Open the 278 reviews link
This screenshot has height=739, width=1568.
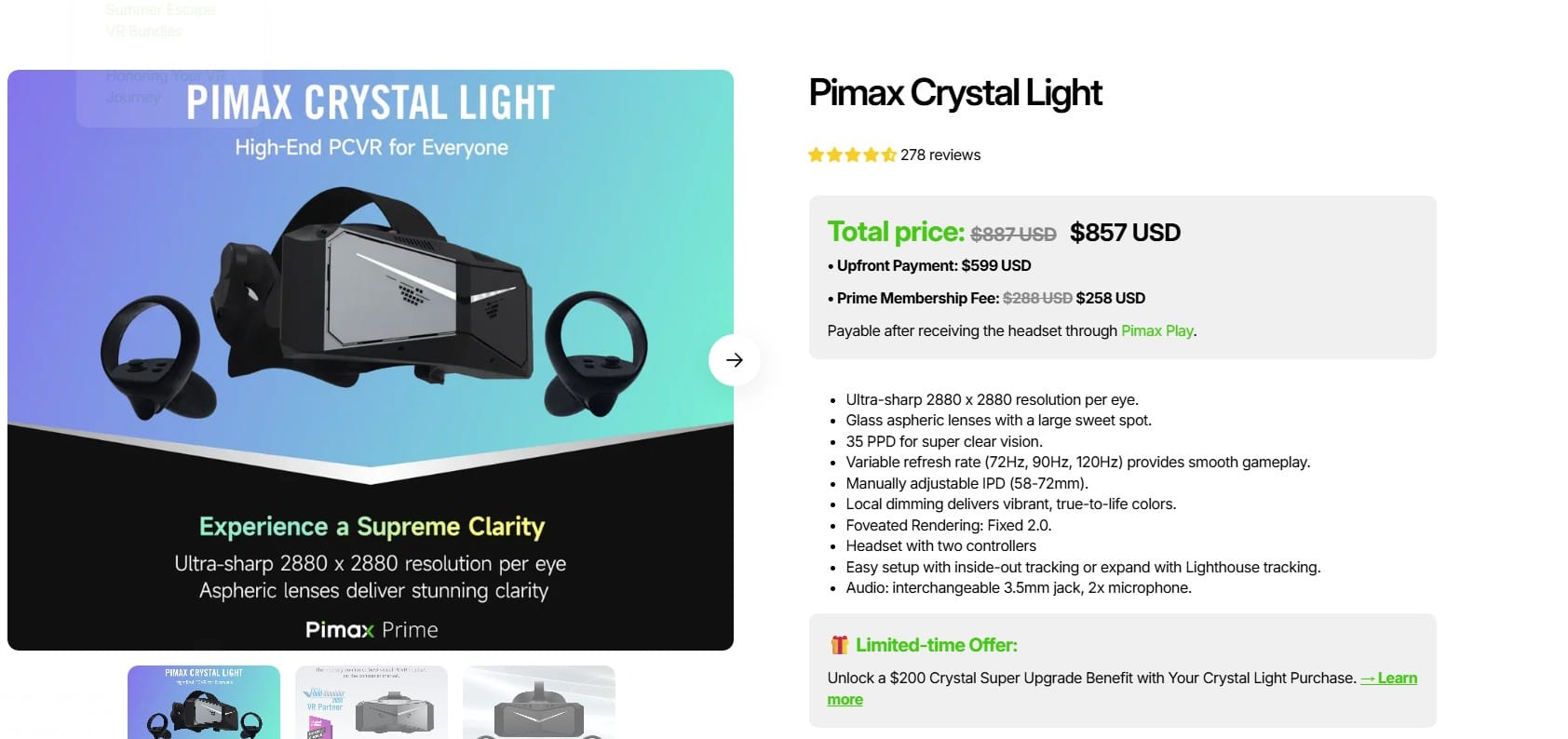[940, 155]
